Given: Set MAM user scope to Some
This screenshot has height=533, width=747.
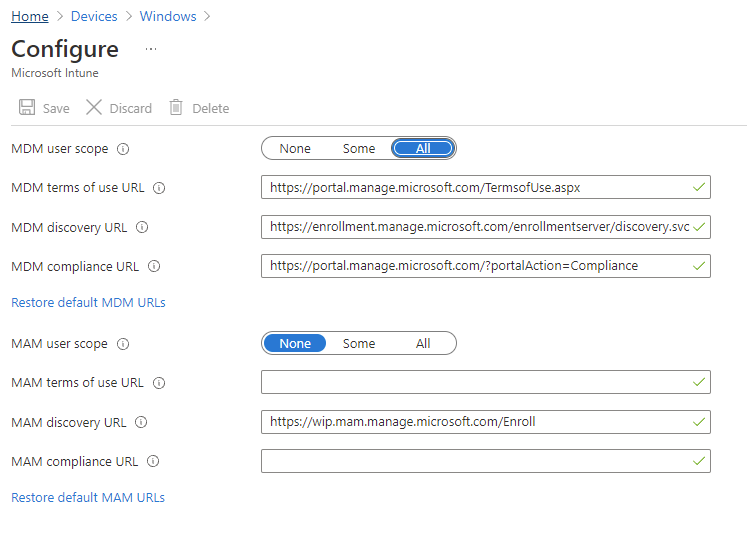Looking at the screenshot, I should point(359,343).
